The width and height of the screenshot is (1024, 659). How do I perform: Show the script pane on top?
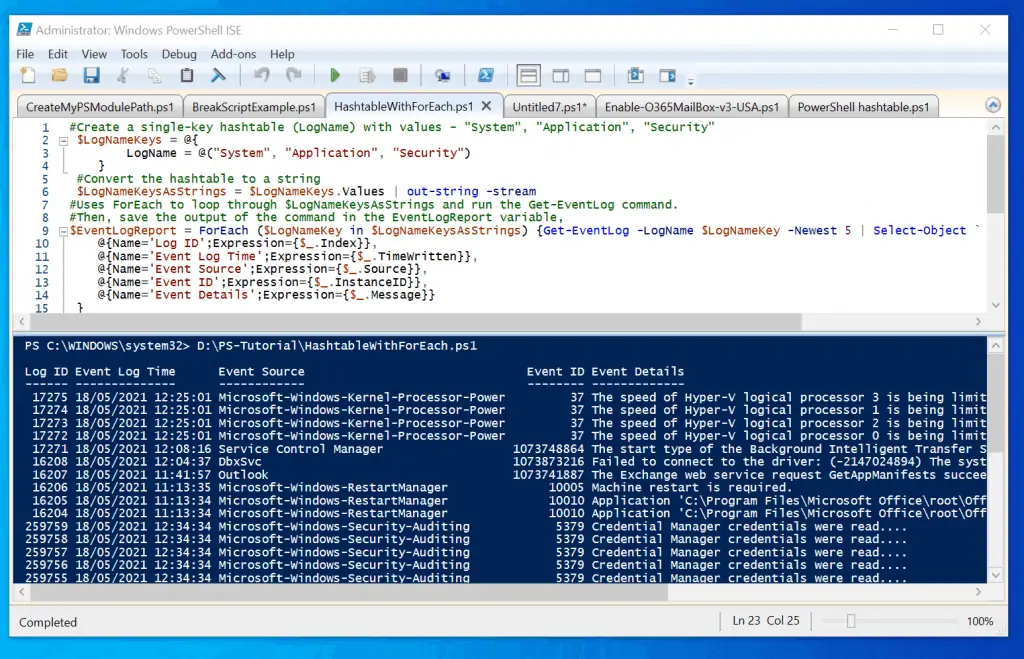coord(528,76)
